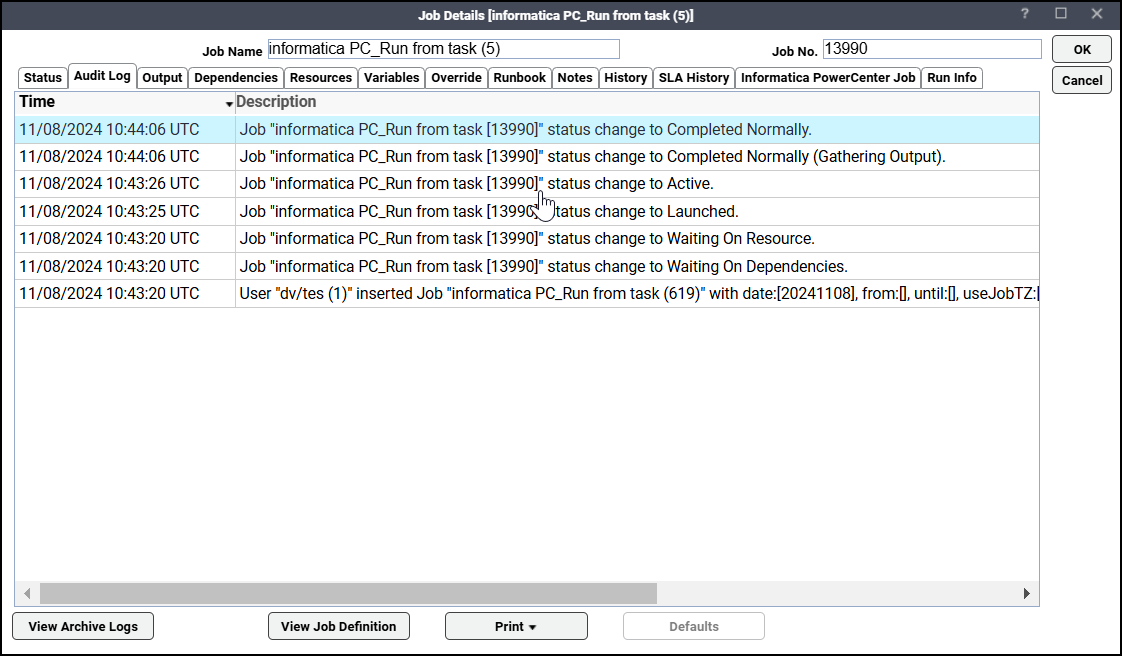Click the help question mark icon
1122x656 pixels.
pyautogui.click(x=1025, y=14)
